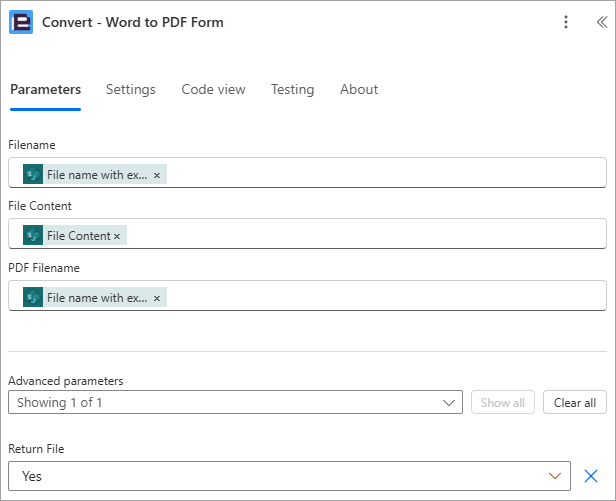Click the Encodian connector icon in header

pyautogui.click(x=21, y=22)
